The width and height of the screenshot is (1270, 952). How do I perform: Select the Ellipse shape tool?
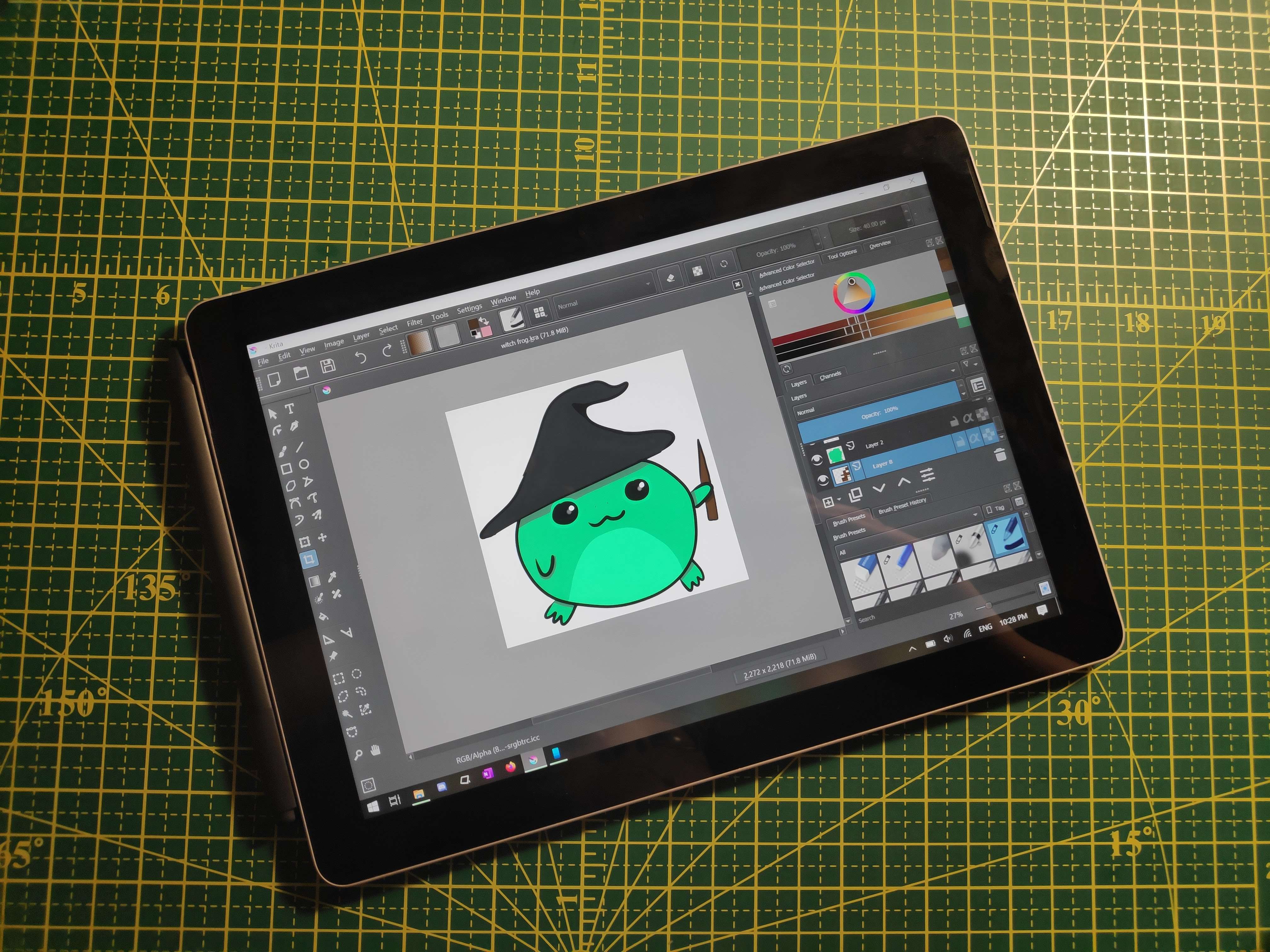[304, 464]
